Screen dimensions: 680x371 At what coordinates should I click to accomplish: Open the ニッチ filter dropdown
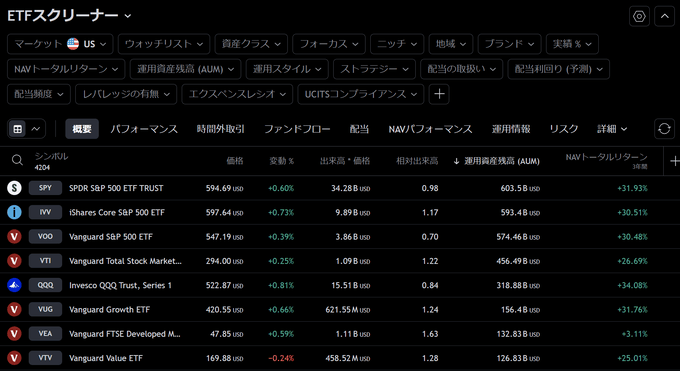[397, 44]
